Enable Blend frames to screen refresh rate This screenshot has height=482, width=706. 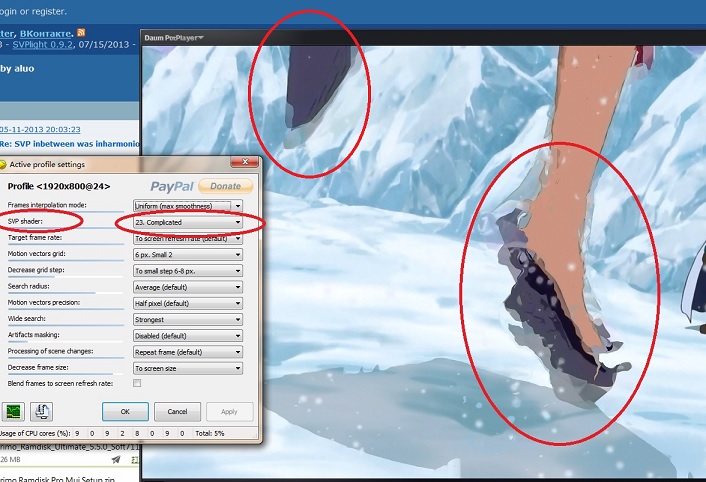[137, 383]
